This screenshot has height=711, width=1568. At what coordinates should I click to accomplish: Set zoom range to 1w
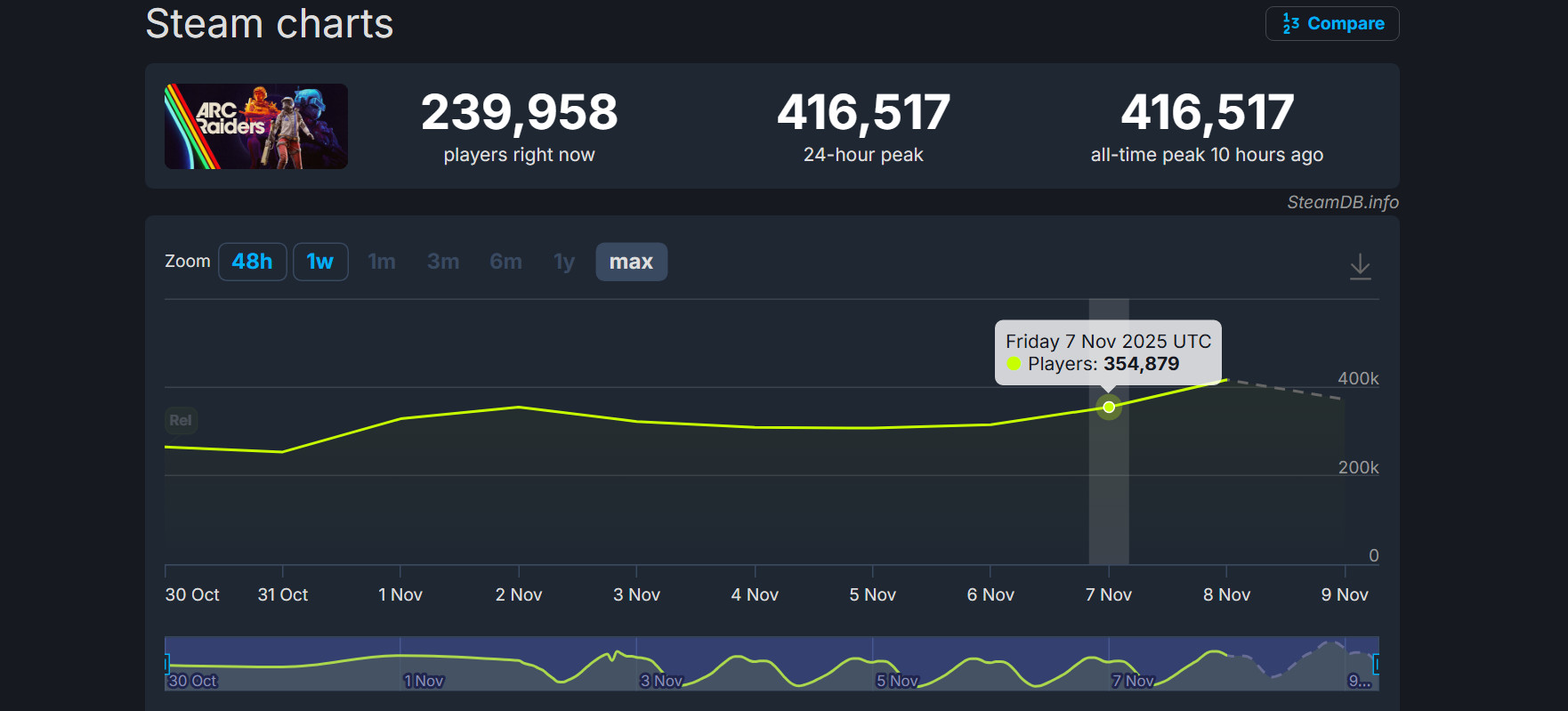320,262
